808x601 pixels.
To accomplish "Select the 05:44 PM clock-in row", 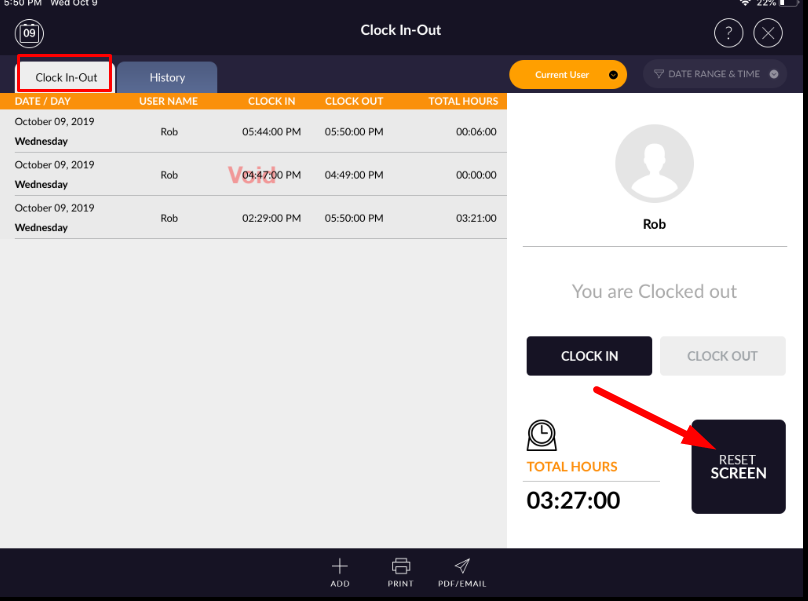I will [254, 131].
